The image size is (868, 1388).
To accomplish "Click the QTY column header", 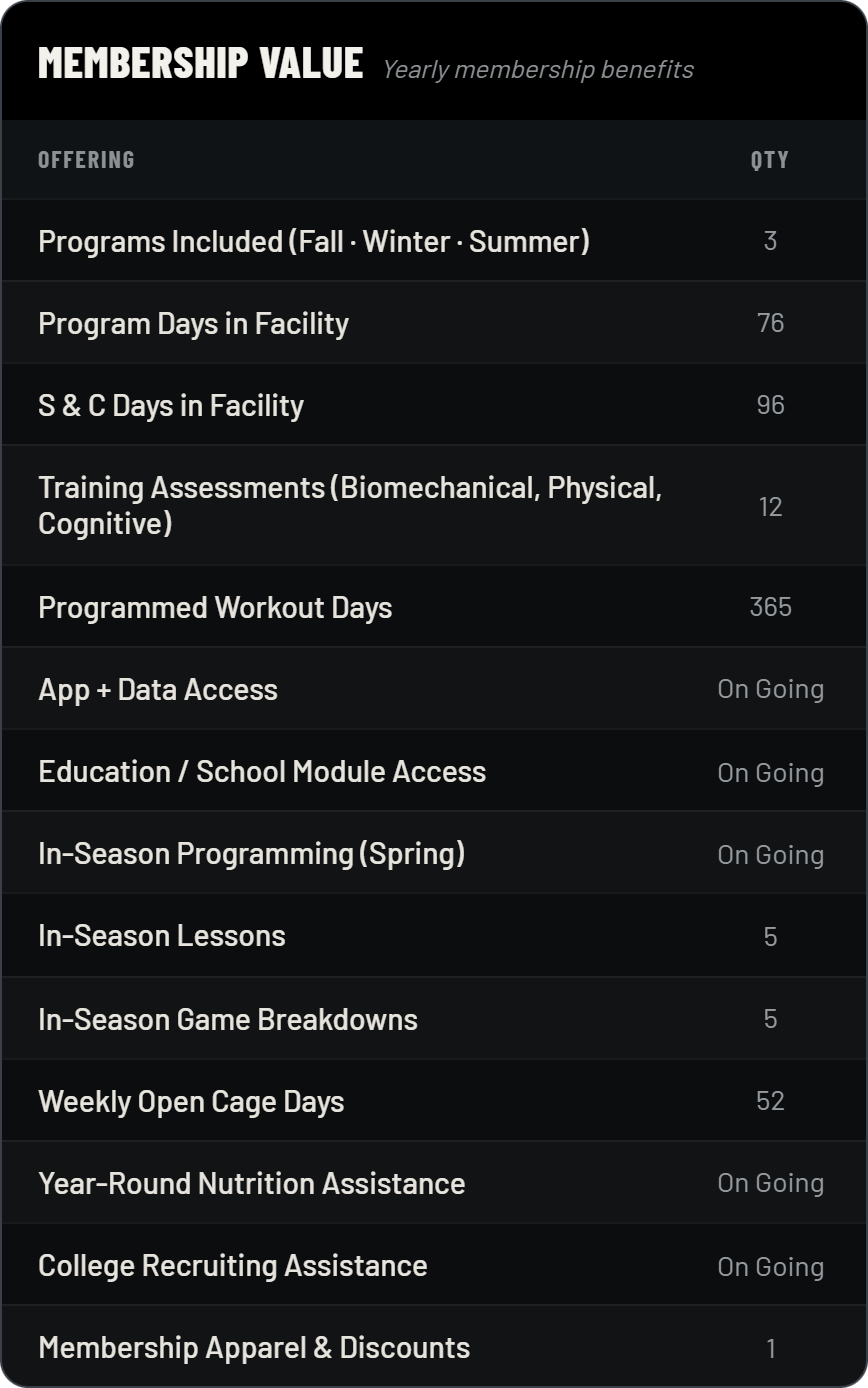I will click(770, 160).
